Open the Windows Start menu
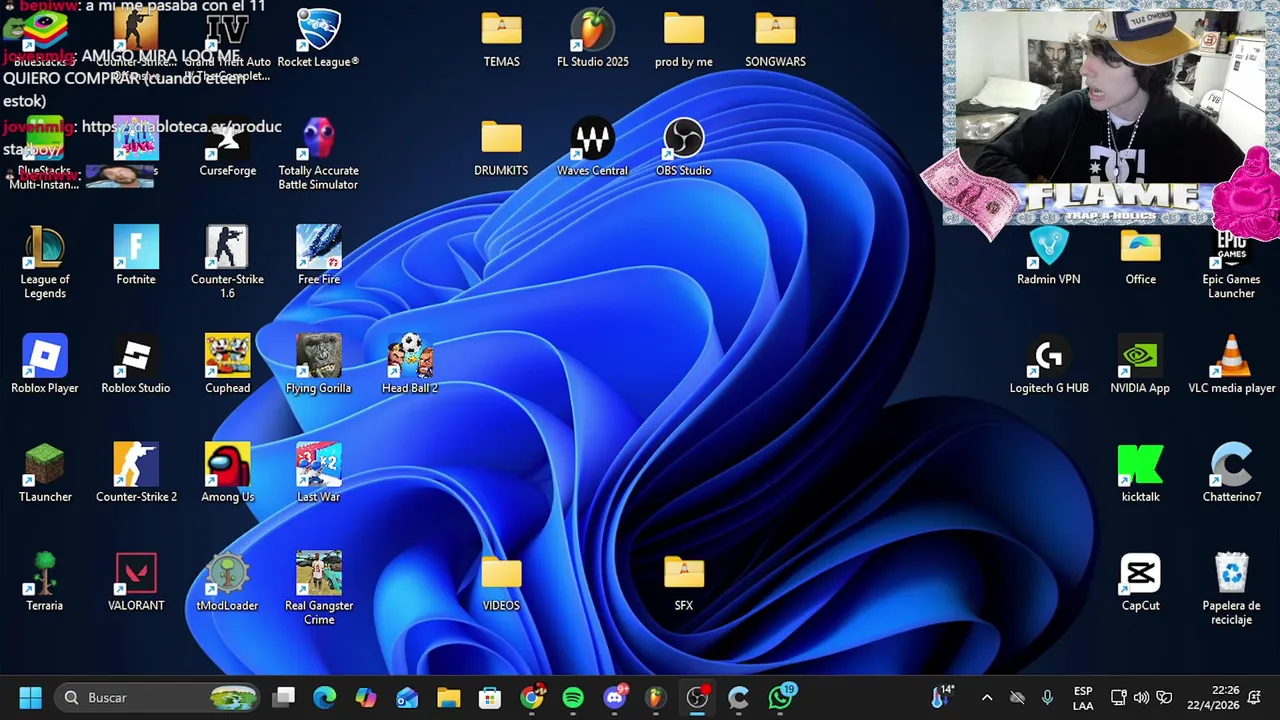Image resolution: width=1280 pixels, height=720 pixels. (x=30, y=697)
